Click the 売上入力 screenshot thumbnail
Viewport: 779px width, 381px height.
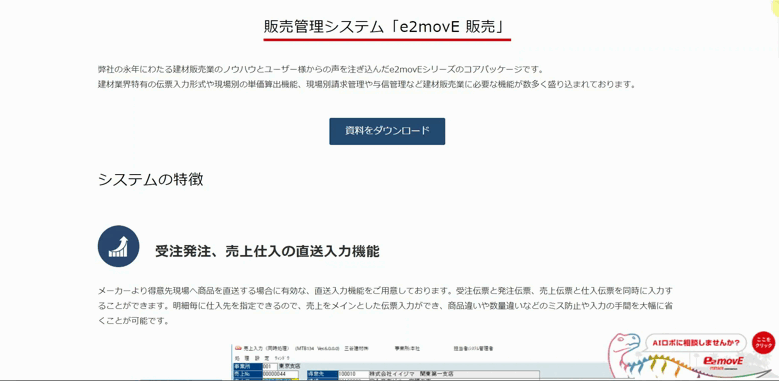tap(420, 362)
